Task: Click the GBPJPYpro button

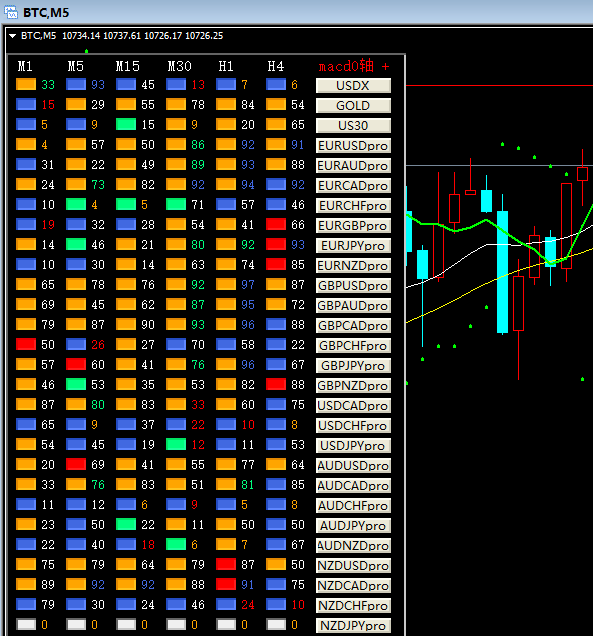Action: pos(353,365)
